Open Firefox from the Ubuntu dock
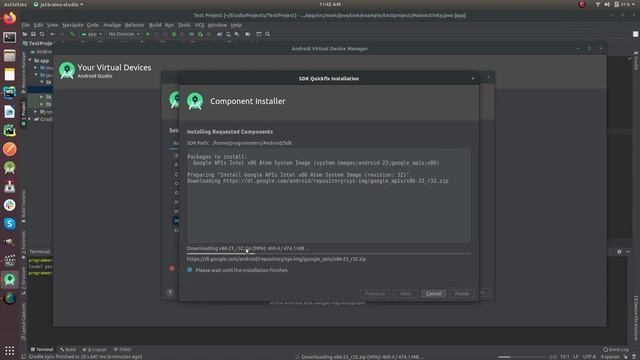640x360 pixels. pos(9,18)
